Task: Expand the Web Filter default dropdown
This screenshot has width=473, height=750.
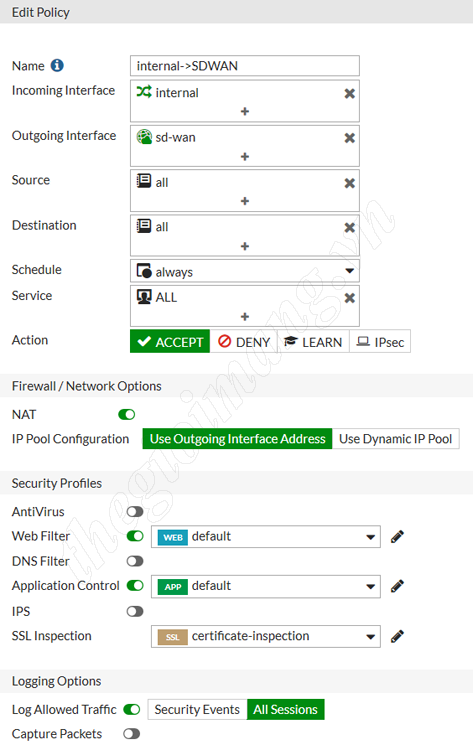Action: tap(266, 537)
